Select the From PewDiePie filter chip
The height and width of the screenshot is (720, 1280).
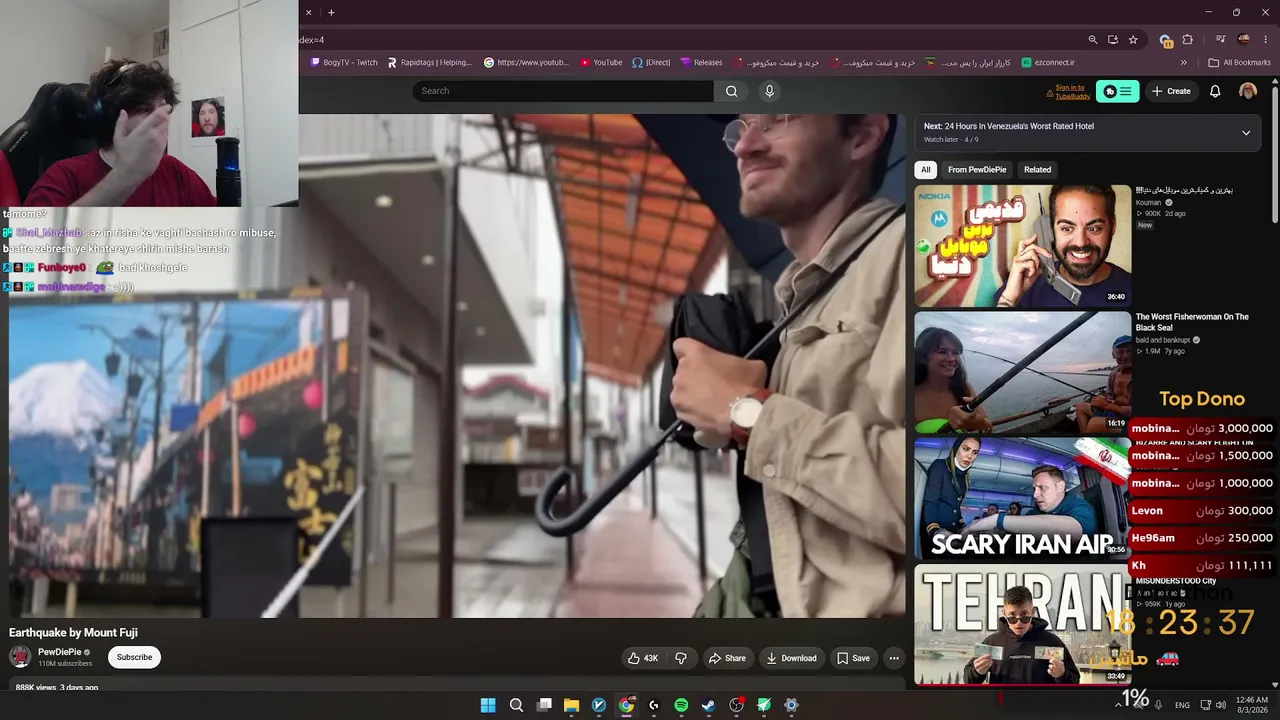[x=977, y=170]
